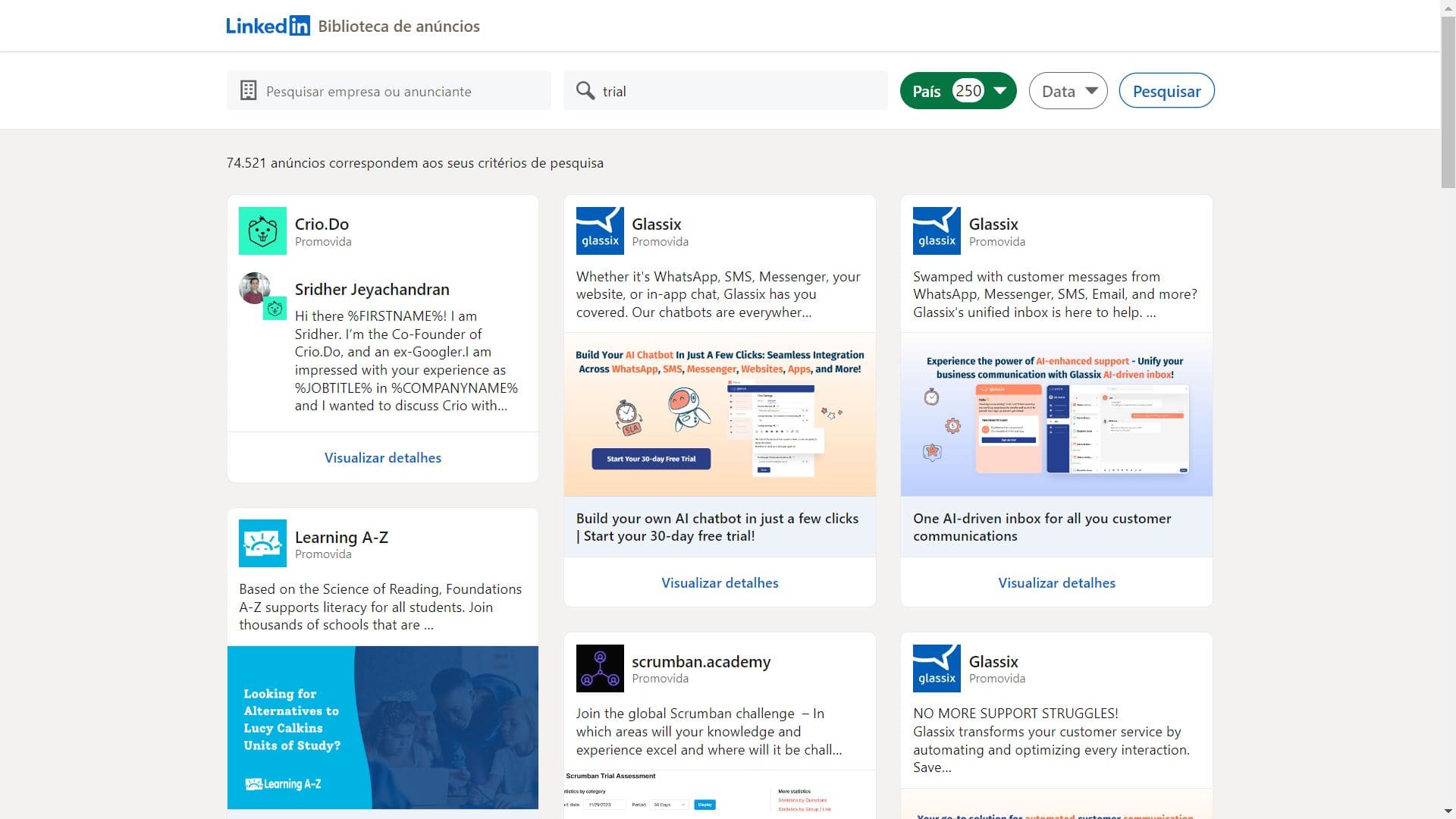
Task: Click Glassix logo on chatbot ad
Action: coord(600,231)
